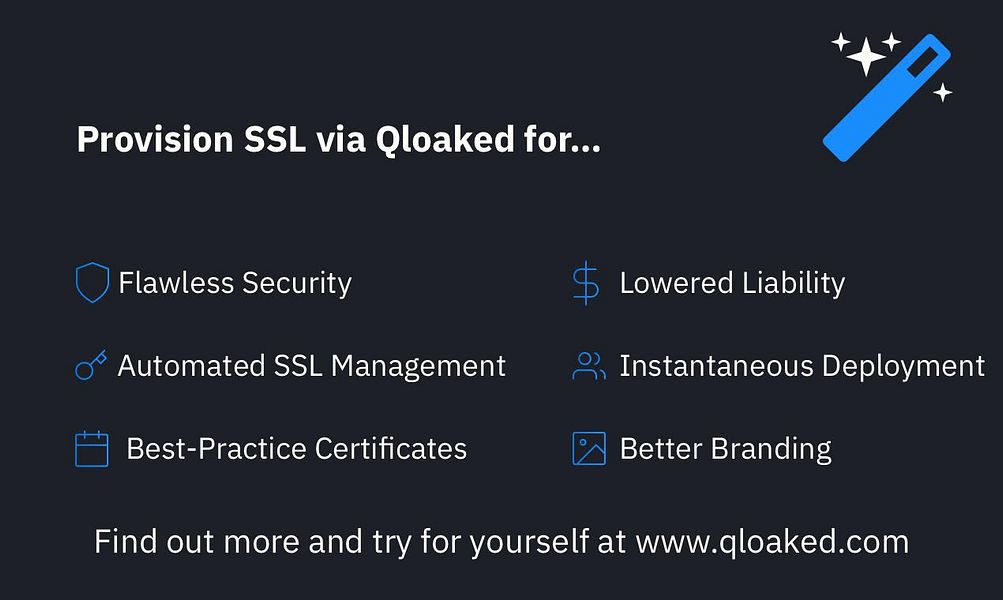Click the Provision SSL via Qloaked heading
This screenshot has width=1003, height=600.
click(339, 139)
